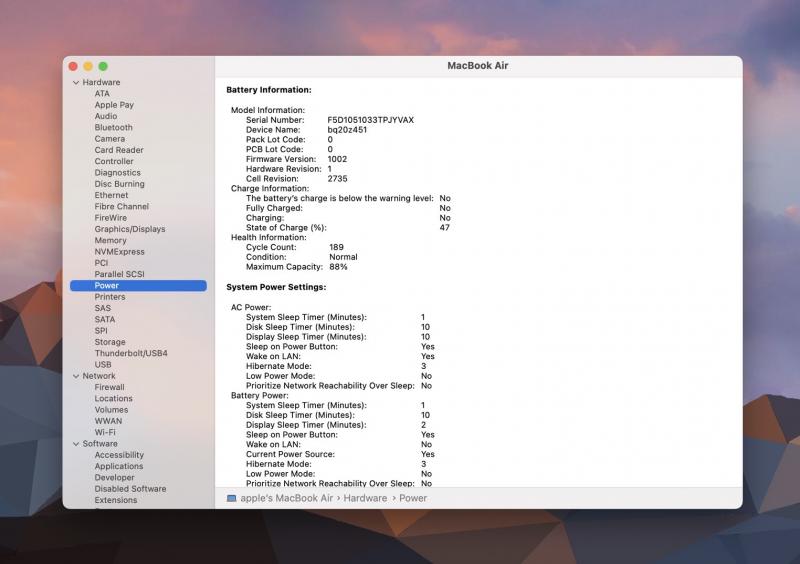Image resolution: width=800 pixels, height=564 pixels.
Task: Select Accessibility under Software
Action: coord(119,455)
